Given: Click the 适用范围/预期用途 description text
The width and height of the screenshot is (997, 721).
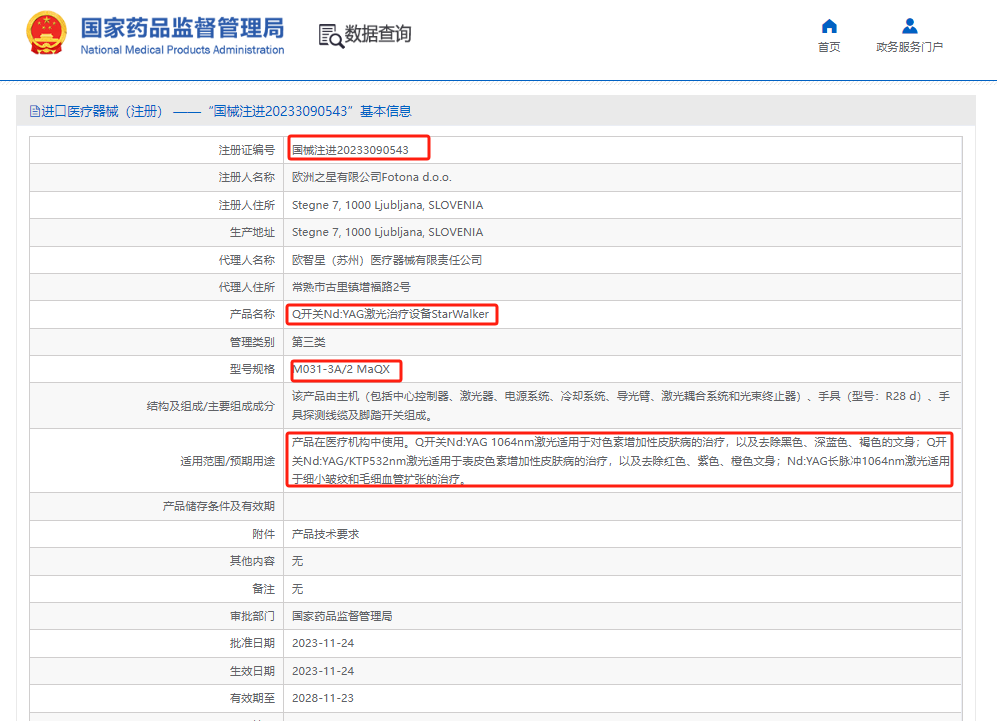Looking at the screenshot, I should coord(620,460).
